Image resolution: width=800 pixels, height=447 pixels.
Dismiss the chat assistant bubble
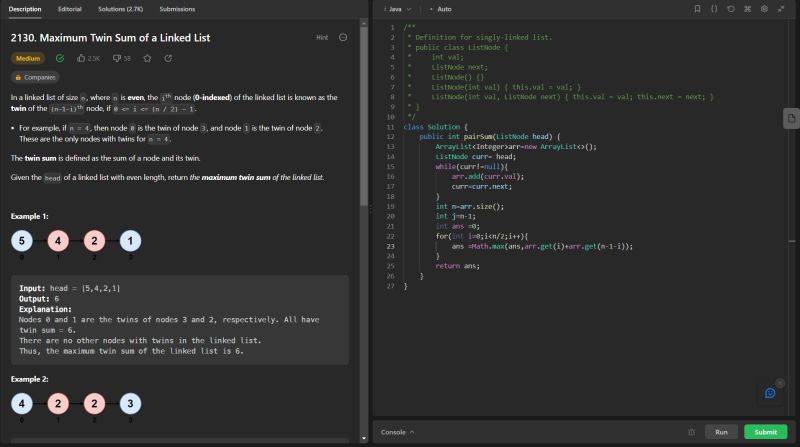780,383
